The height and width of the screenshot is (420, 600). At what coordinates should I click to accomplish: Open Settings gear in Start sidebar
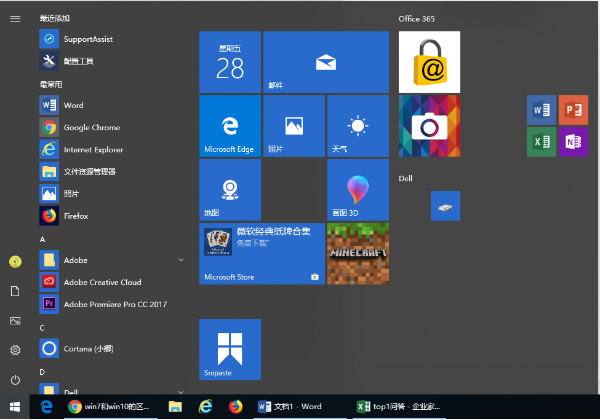[x=15, y=350]
